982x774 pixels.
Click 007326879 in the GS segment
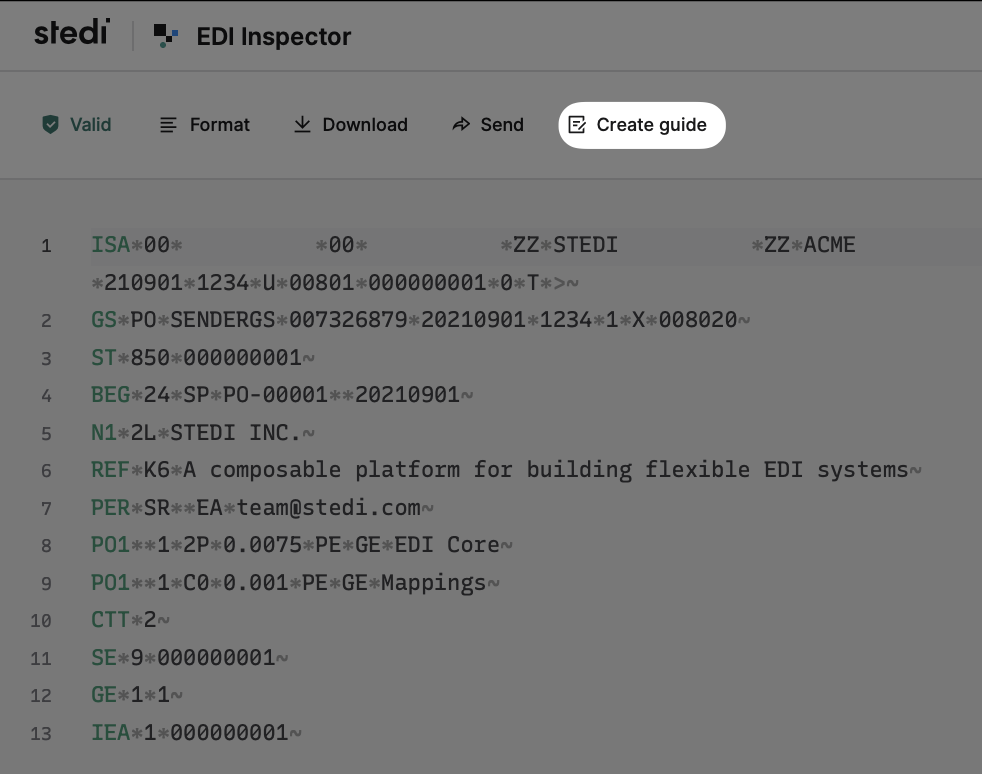point(348,320)
